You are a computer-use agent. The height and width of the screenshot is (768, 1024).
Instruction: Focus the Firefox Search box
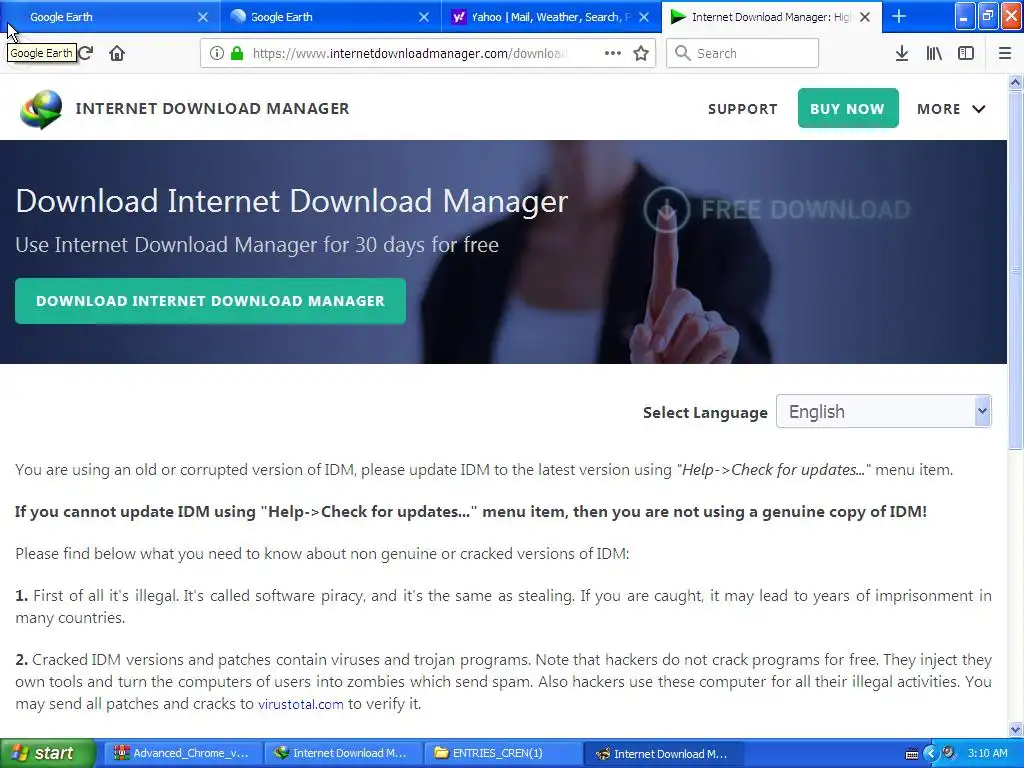(743, 53)
